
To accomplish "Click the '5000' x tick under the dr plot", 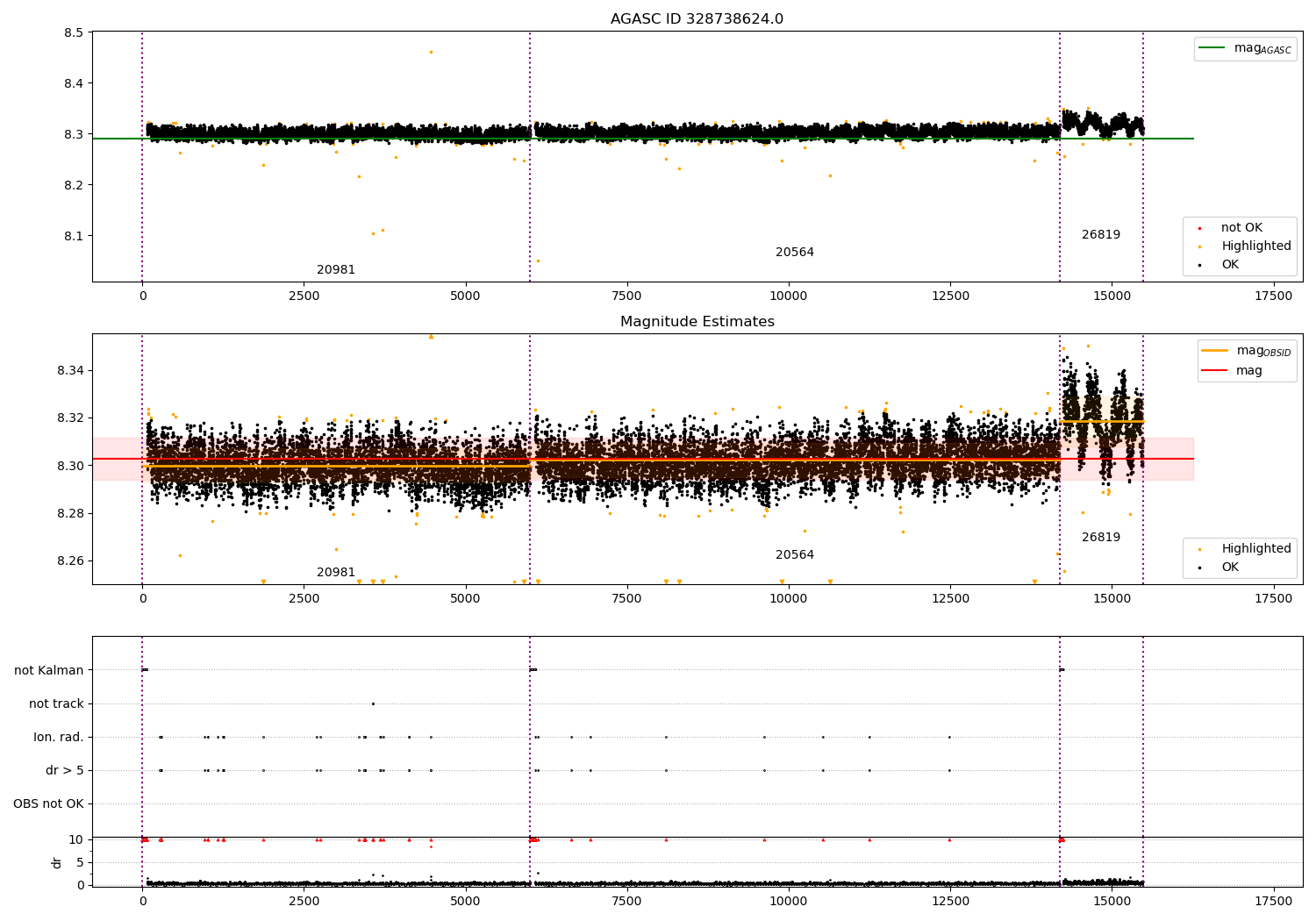I will tap(465, 901).
